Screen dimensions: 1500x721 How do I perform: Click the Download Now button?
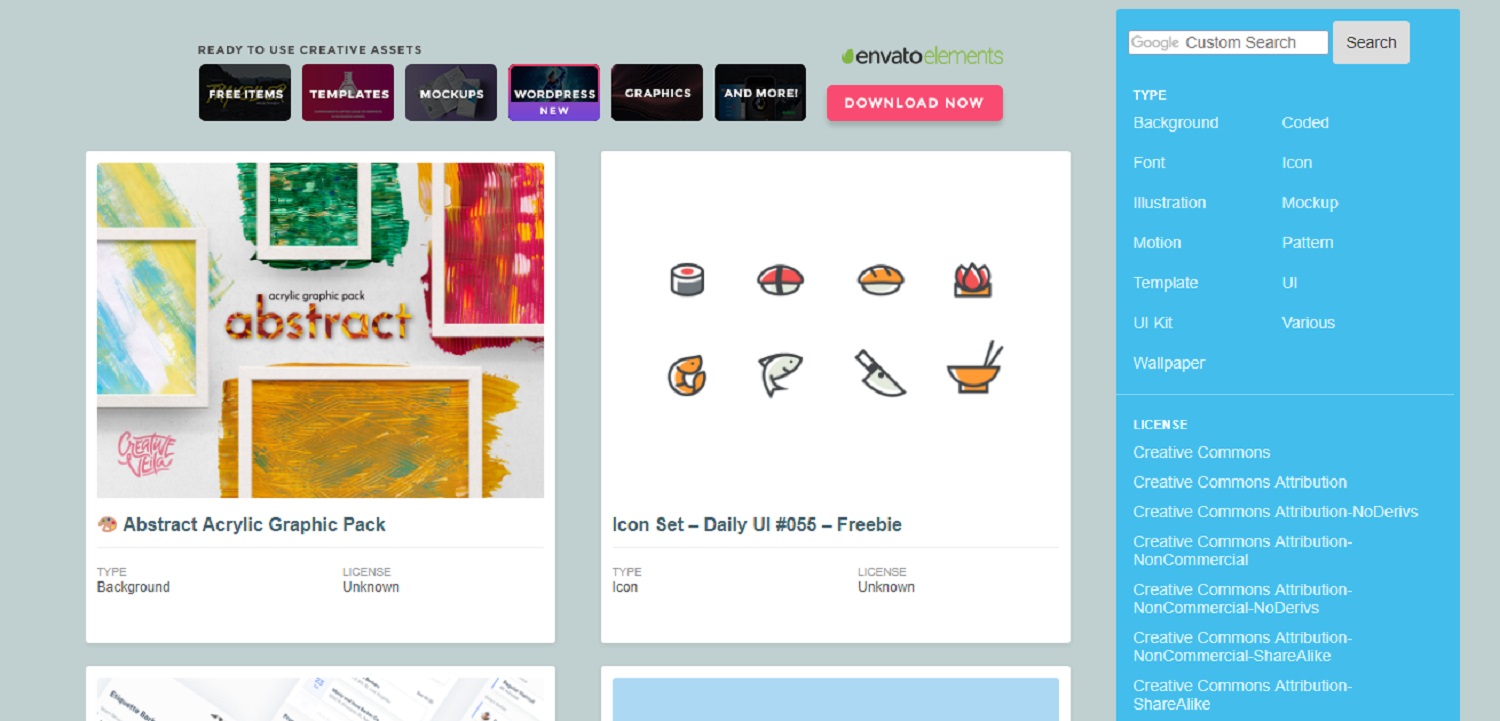914,102
